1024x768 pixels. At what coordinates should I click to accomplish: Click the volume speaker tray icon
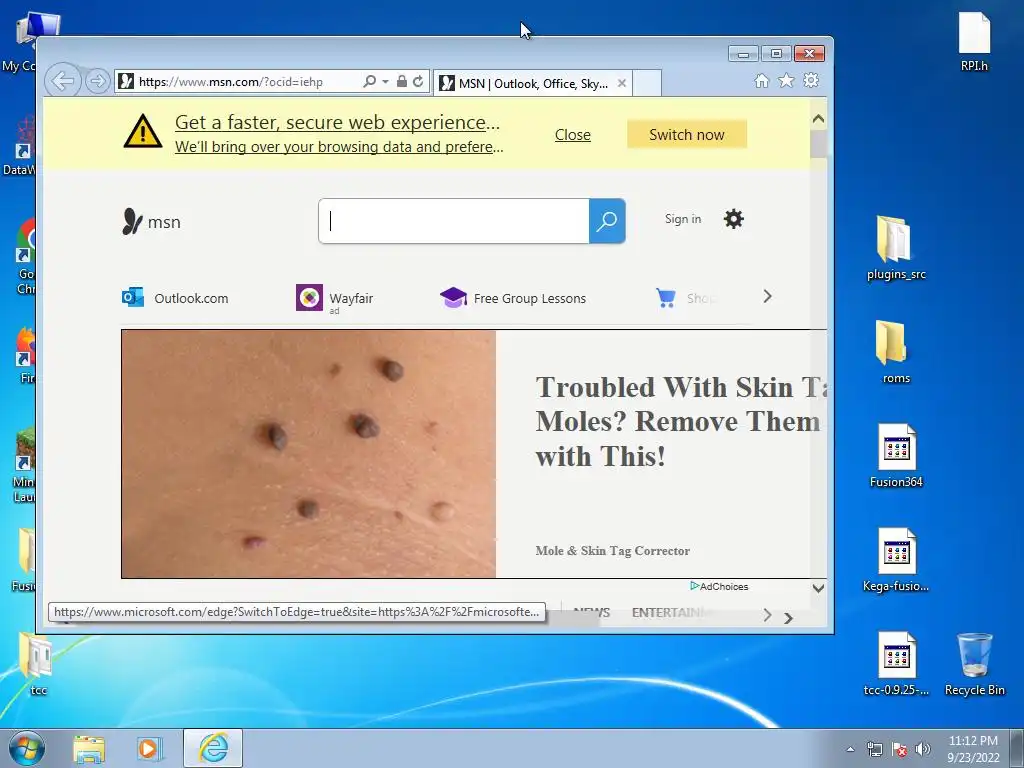click(923, 749)
